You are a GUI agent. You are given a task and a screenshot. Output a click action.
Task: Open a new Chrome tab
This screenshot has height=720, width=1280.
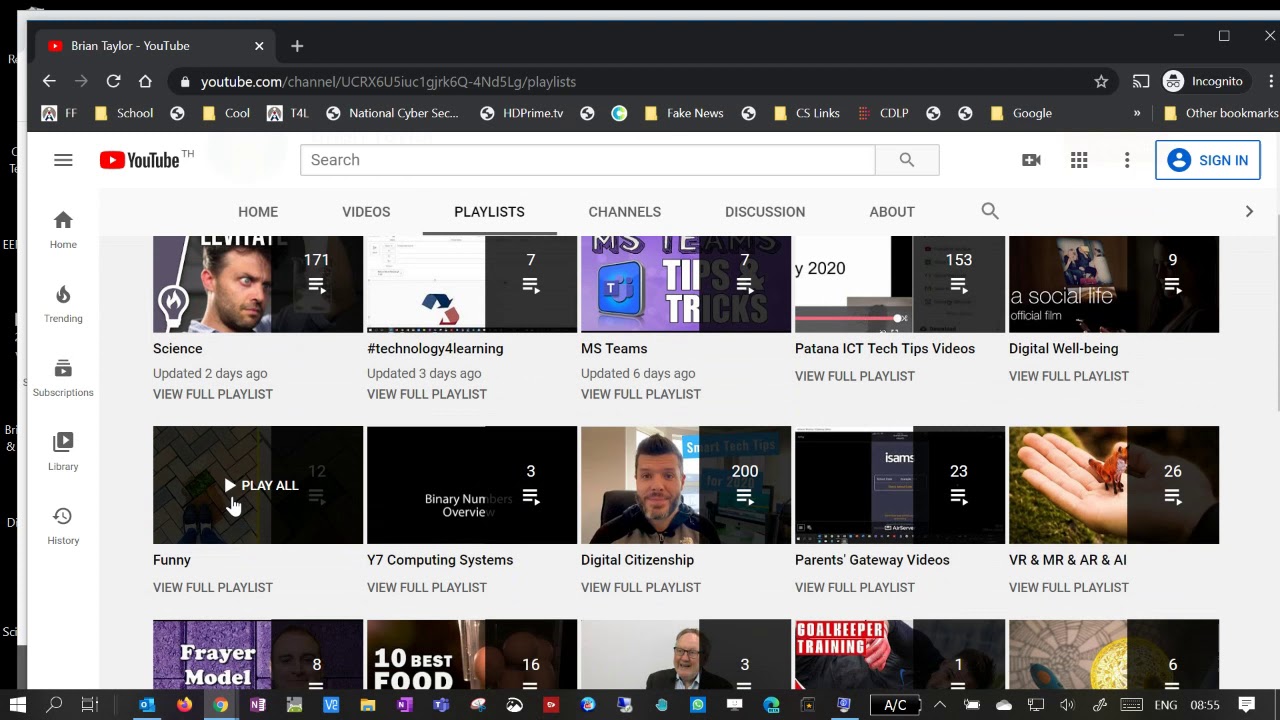point(297,46)
